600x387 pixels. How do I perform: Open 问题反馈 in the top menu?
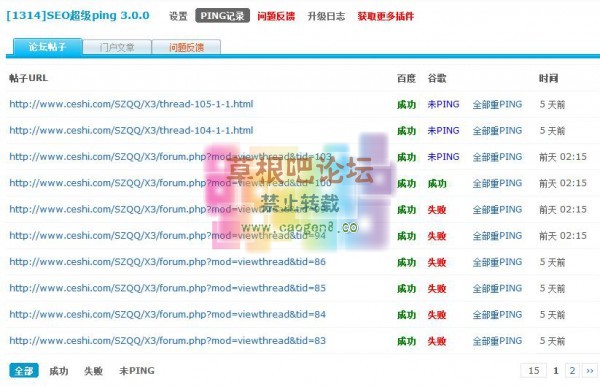(276, 16)
